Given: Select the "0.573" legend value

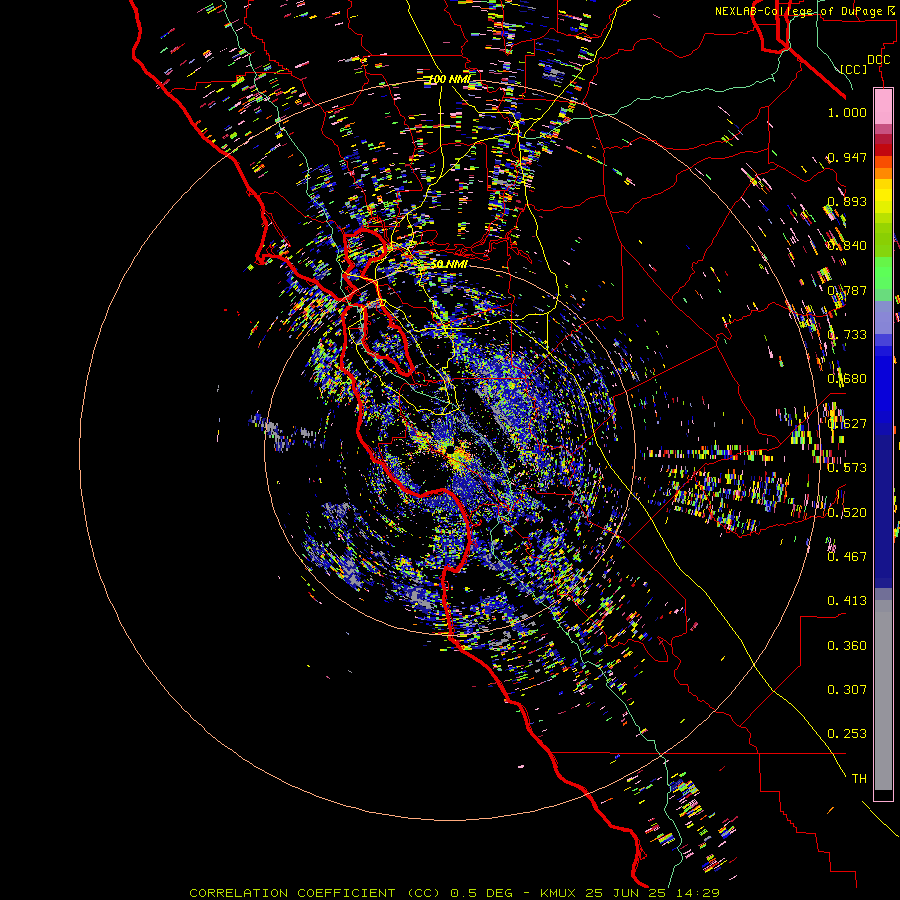Looking at the screenshot, I should pyautogui.click(x=847, y=468).
